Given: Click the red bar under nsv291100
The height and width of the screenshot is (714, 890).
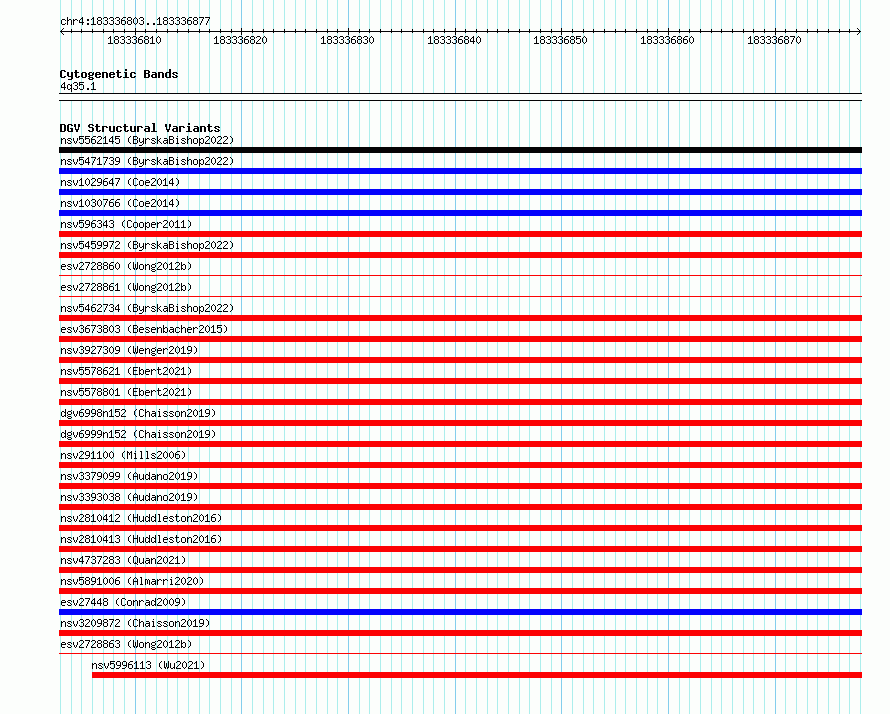Looking at the screenshot, I should coord(460,465).
